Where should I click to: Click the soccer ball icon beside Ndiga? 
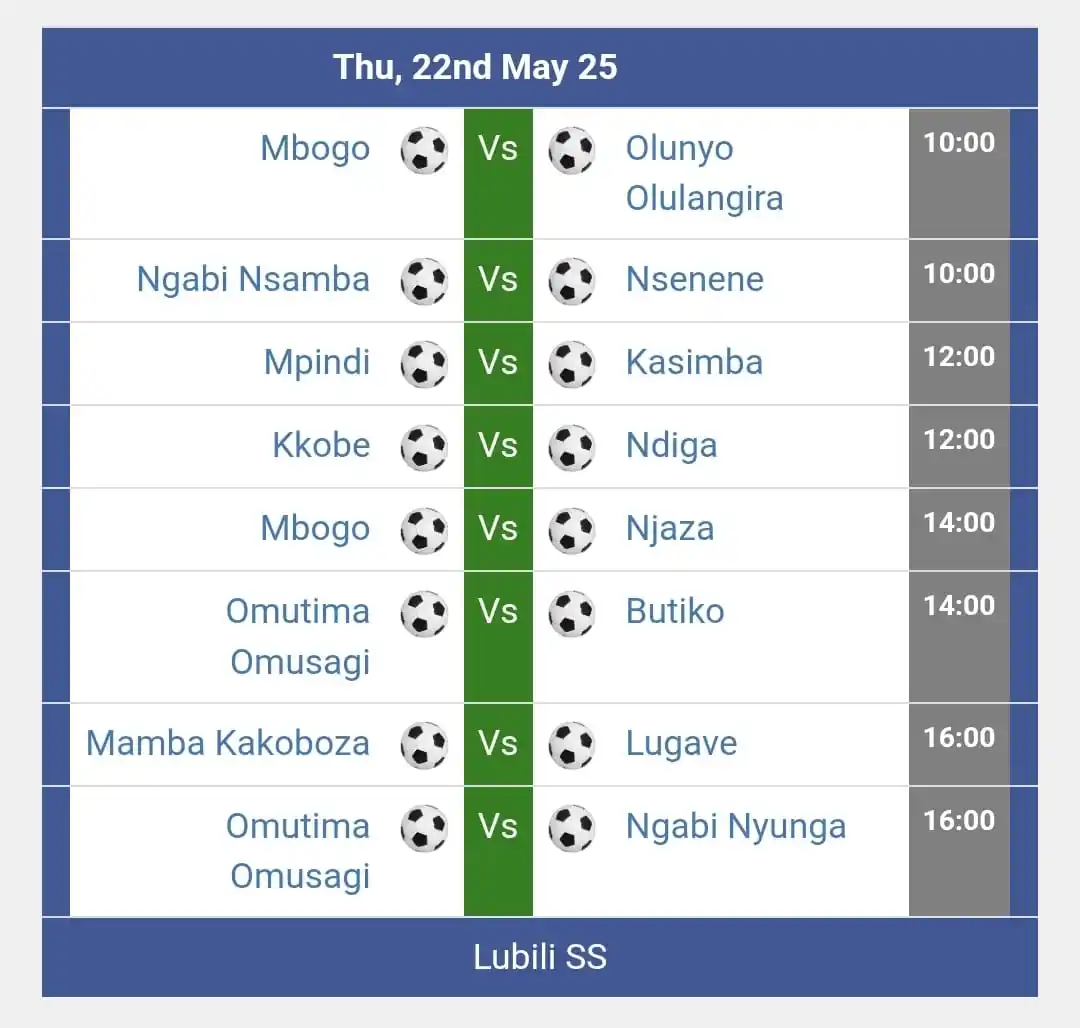click(572, 447)
